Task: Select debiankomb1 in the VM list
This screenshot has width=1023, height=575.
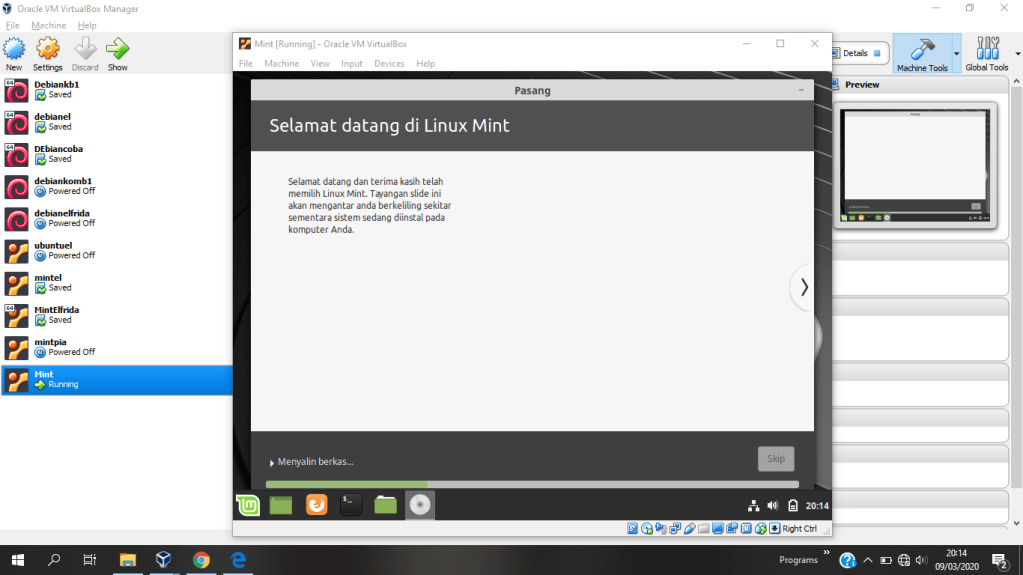Action: pos(62,187)
